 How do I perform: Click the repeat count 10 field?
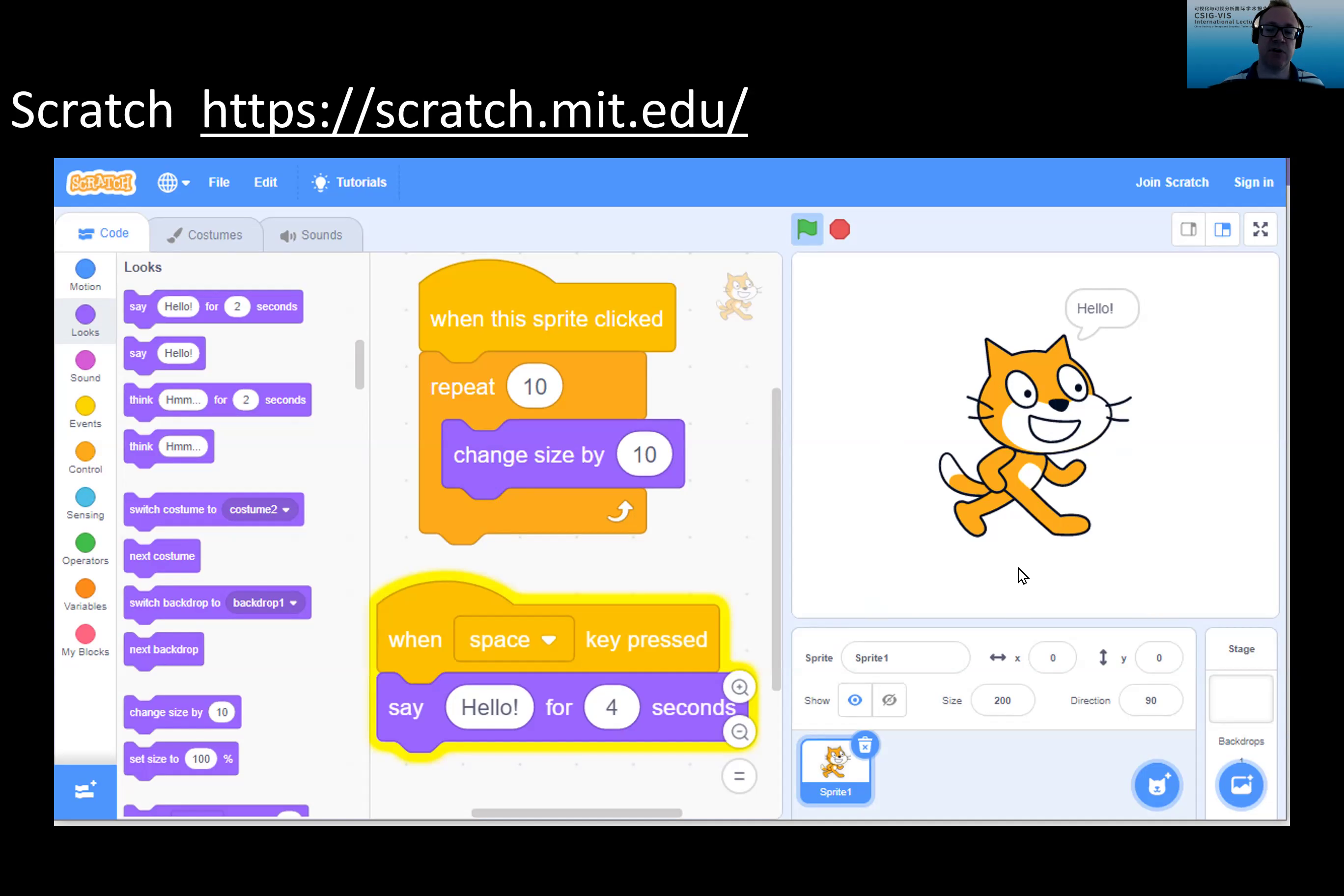534,387
